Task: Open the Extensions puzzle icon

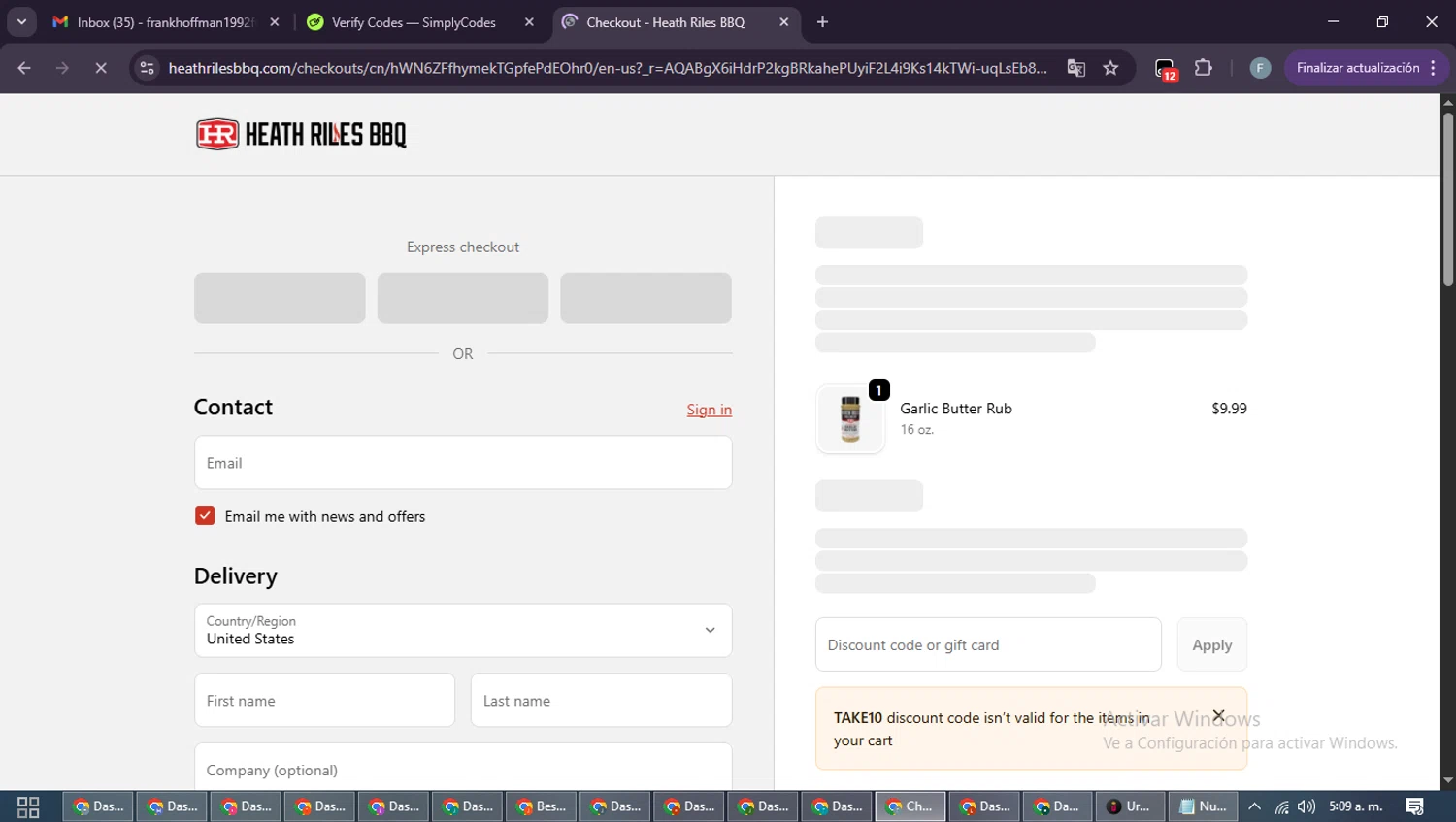Action: click(1204, 68)
